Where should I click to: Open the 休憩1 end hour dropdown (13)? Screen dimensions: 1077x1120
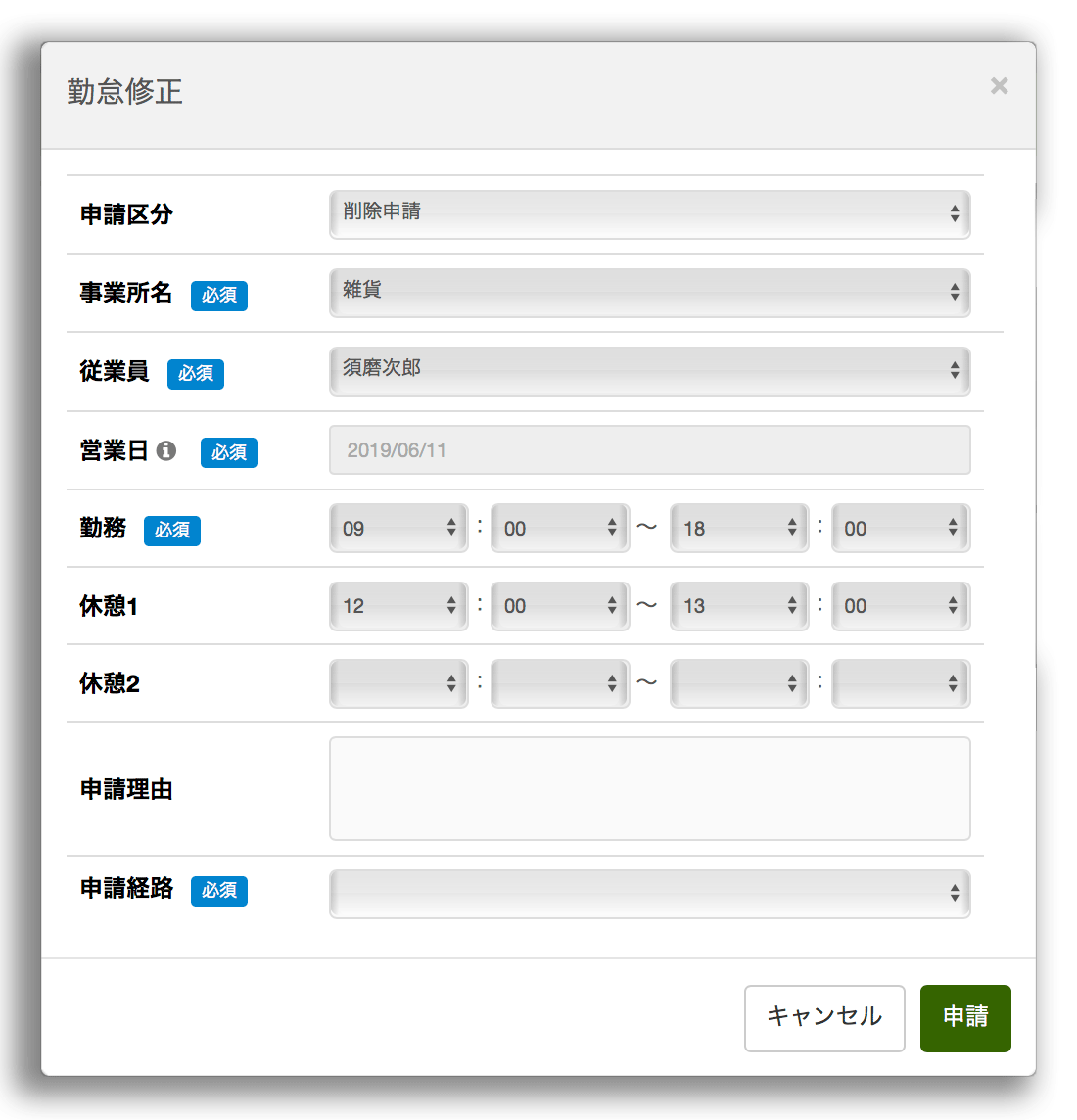(x=739, y=606)
